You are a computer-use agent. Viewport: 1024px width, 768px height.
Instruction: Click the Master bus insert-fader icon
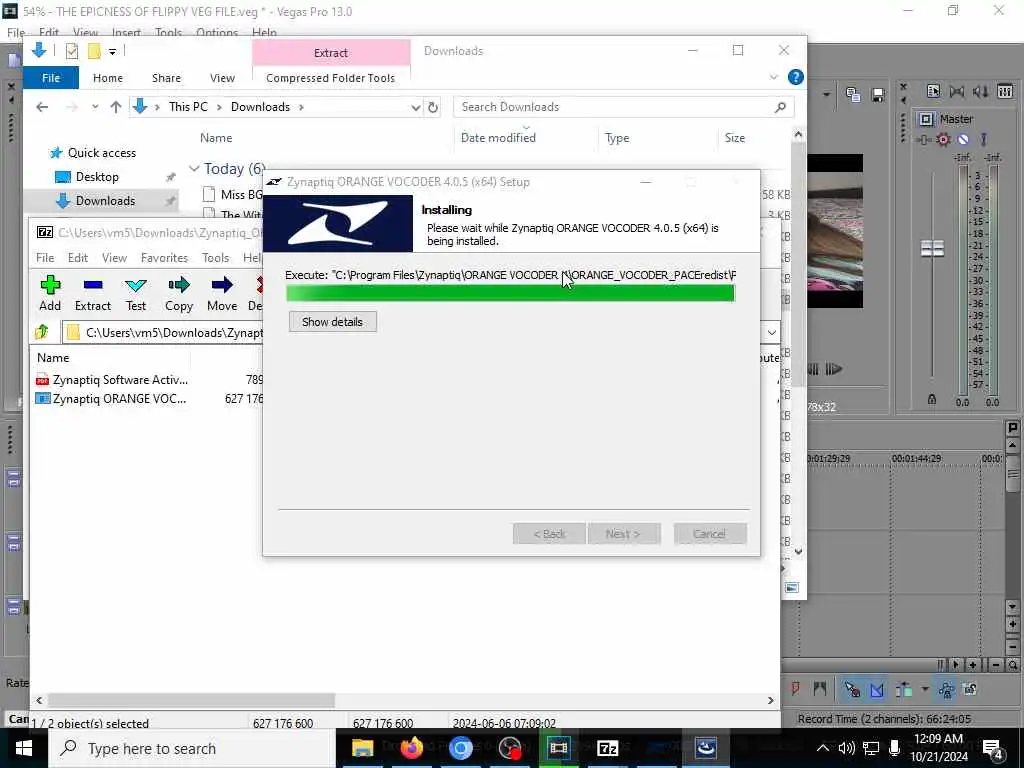[923, 139]
